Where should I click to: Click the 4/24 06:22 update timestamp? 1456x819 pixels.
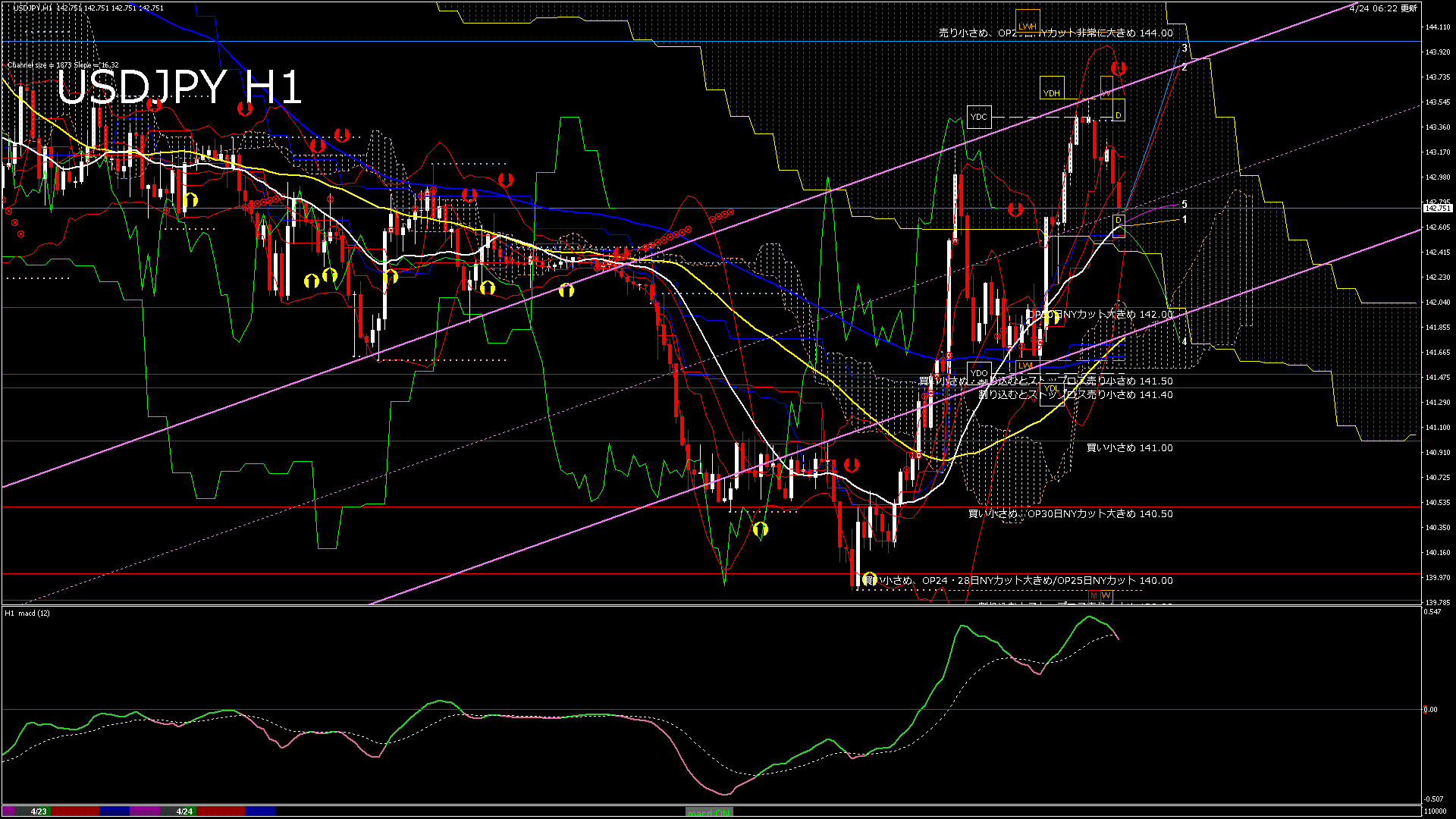[x=1383, y=8]
